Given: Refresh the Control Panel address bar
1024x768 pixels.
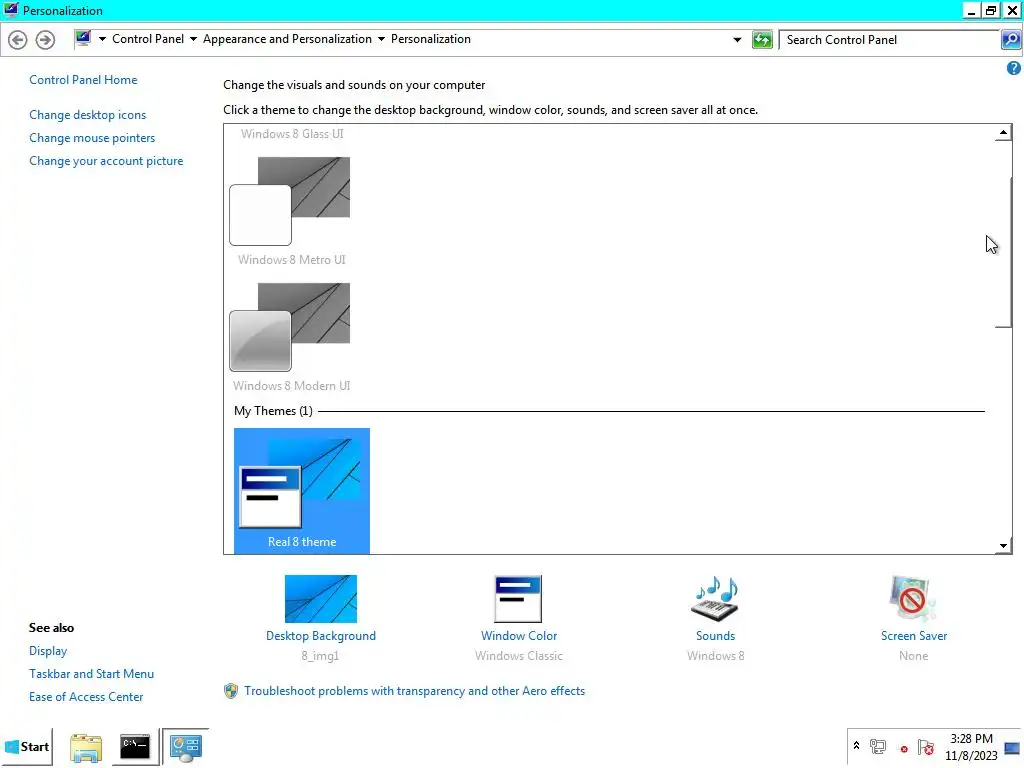Looking at the screenshot, I should tap(762, 40).
